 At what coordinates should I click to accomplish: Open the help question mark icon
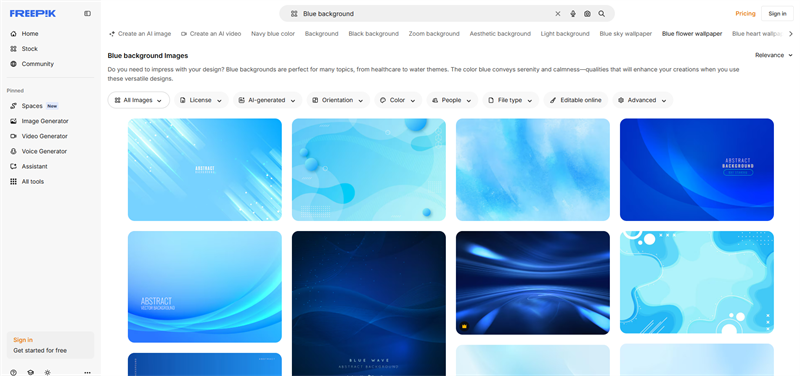tap(13, 372)
